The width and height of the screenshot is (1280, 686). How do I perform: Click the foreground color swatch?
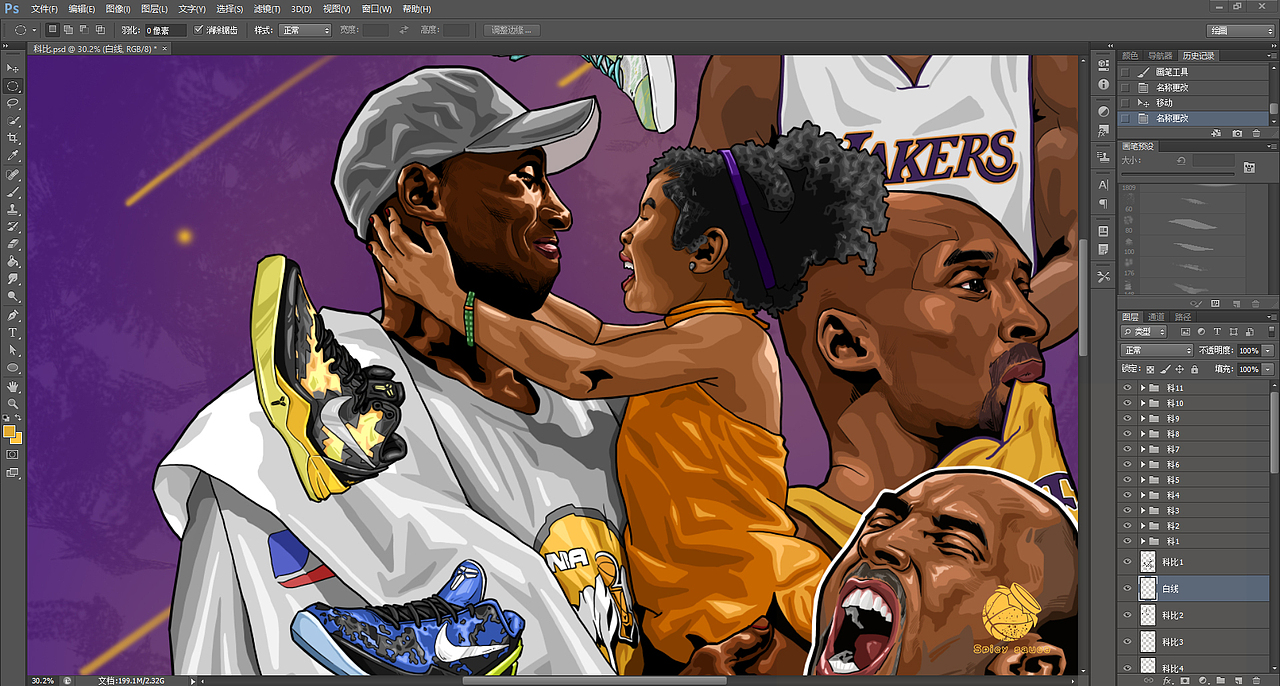tap(9, 431)
